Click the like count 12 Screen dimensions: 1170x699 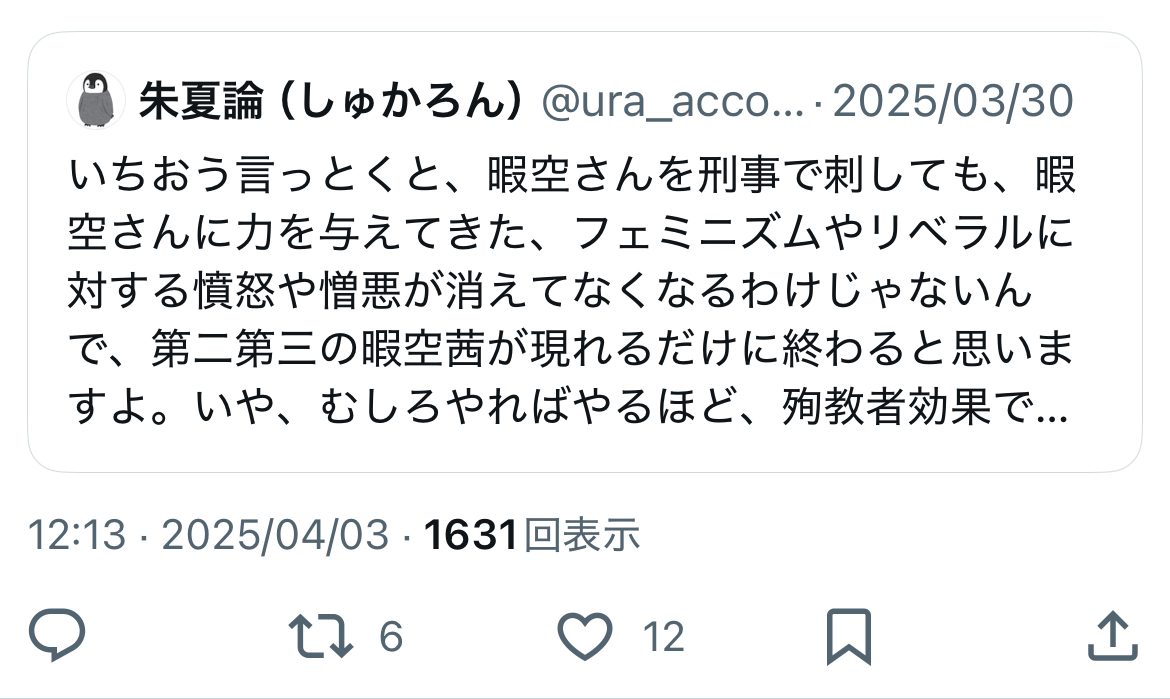click(x=663, y=637)
